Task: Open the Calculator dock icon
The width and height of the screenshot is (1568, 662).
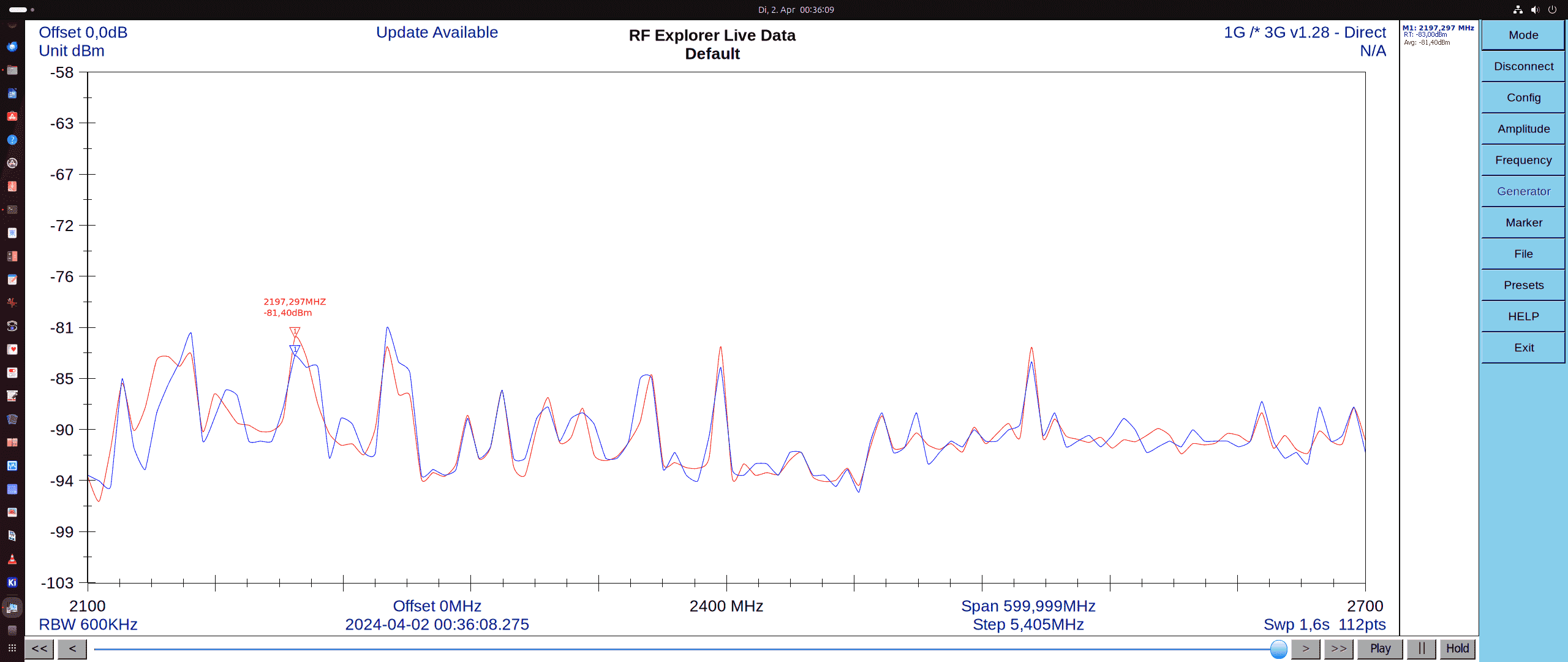Action: pos(12,256)
